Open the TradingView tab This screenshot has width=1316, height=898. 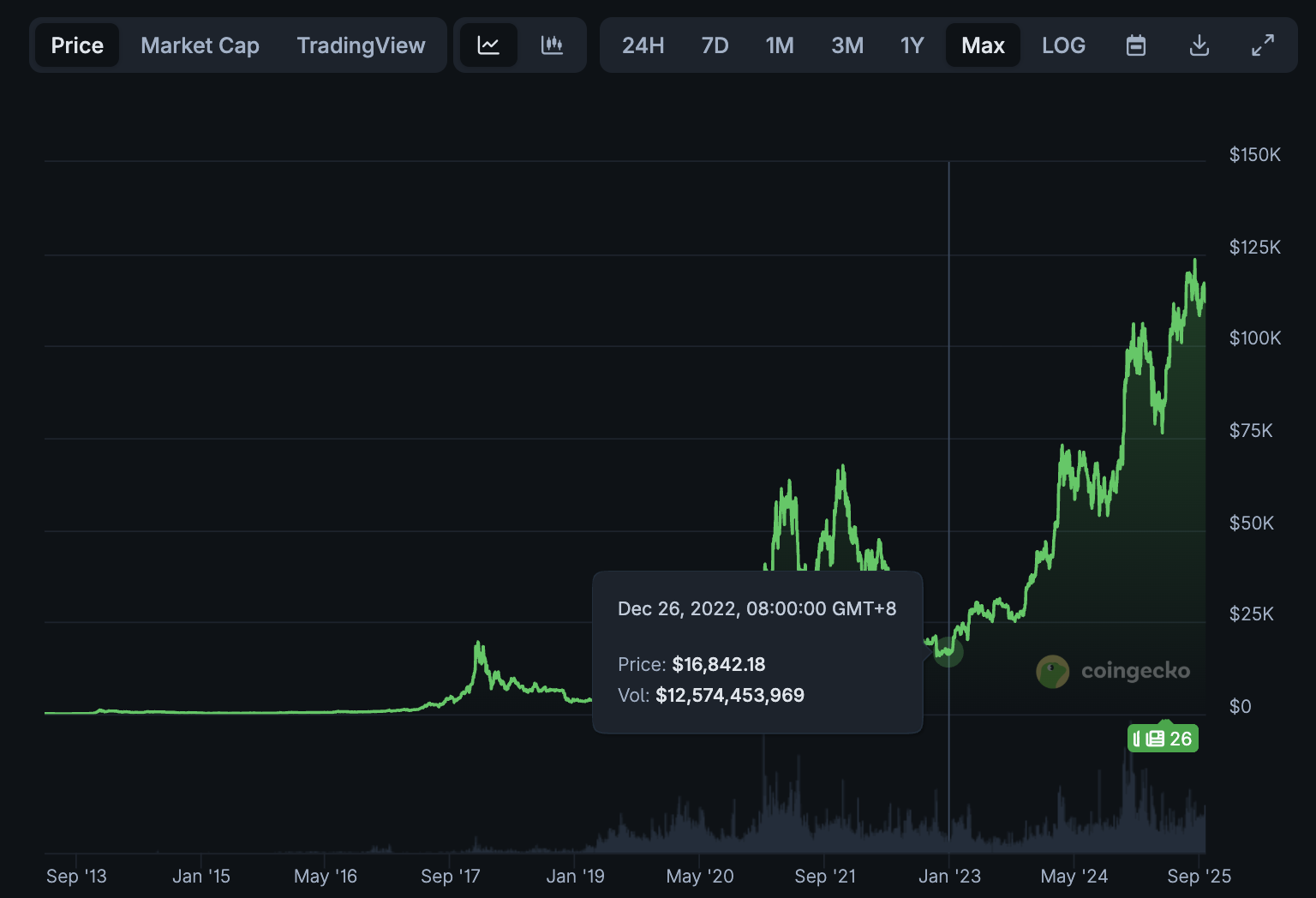[x=361, y=45]
